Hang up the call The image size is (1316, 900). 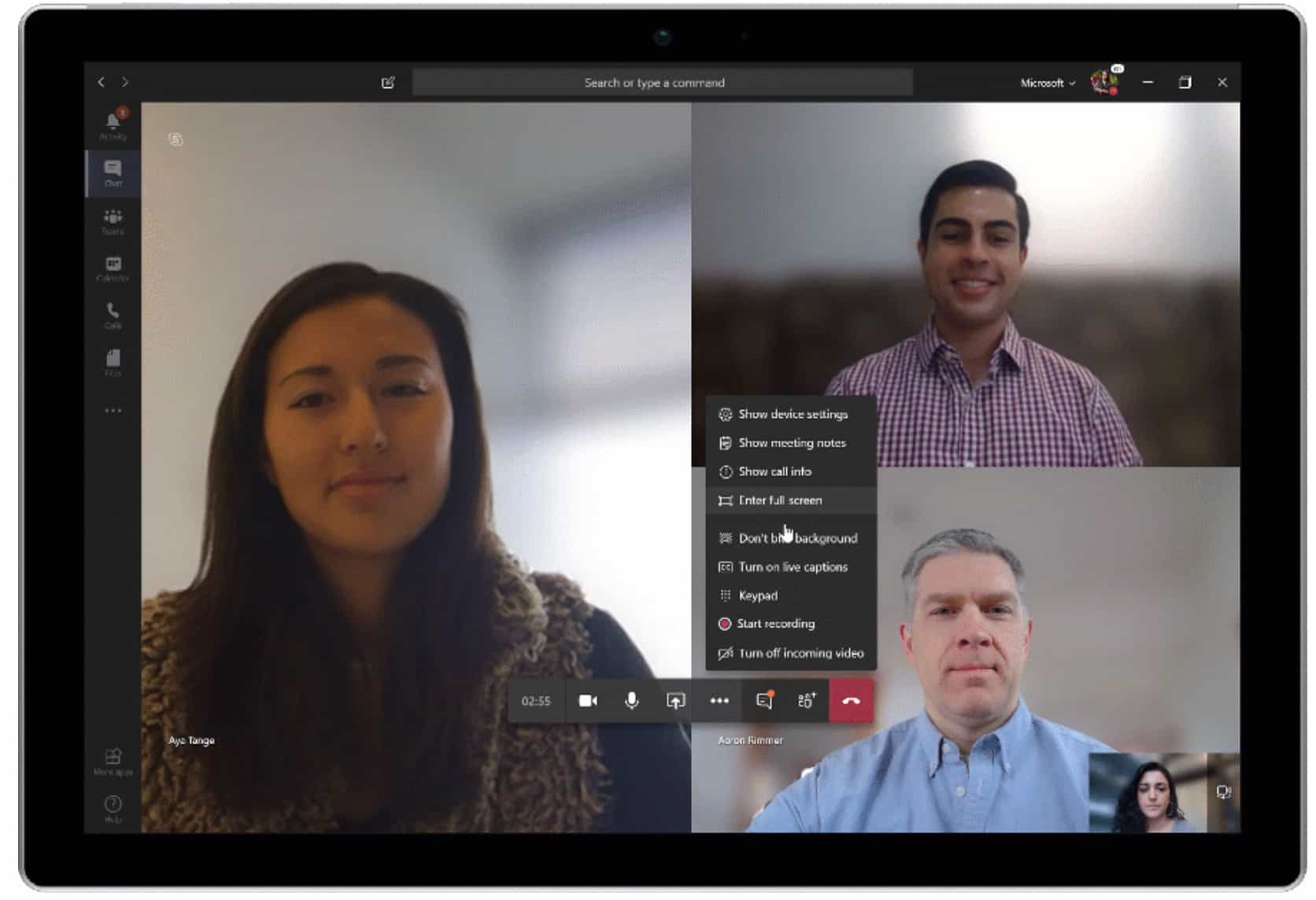pos(851,701)
